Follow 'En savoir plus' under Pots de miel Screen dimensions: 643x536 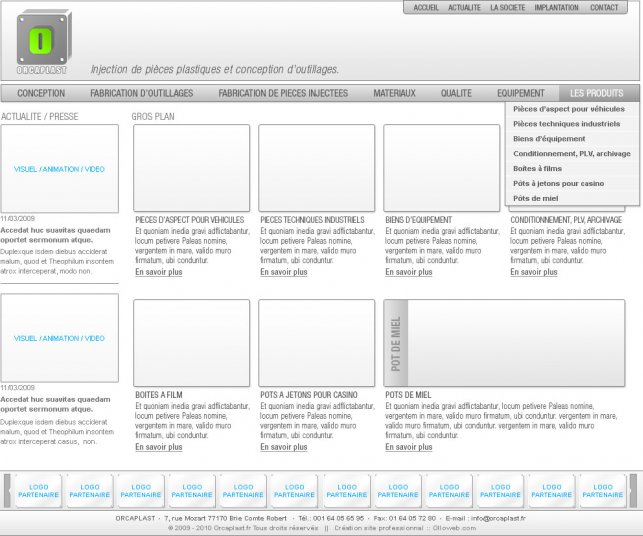(x=409, y=447)
